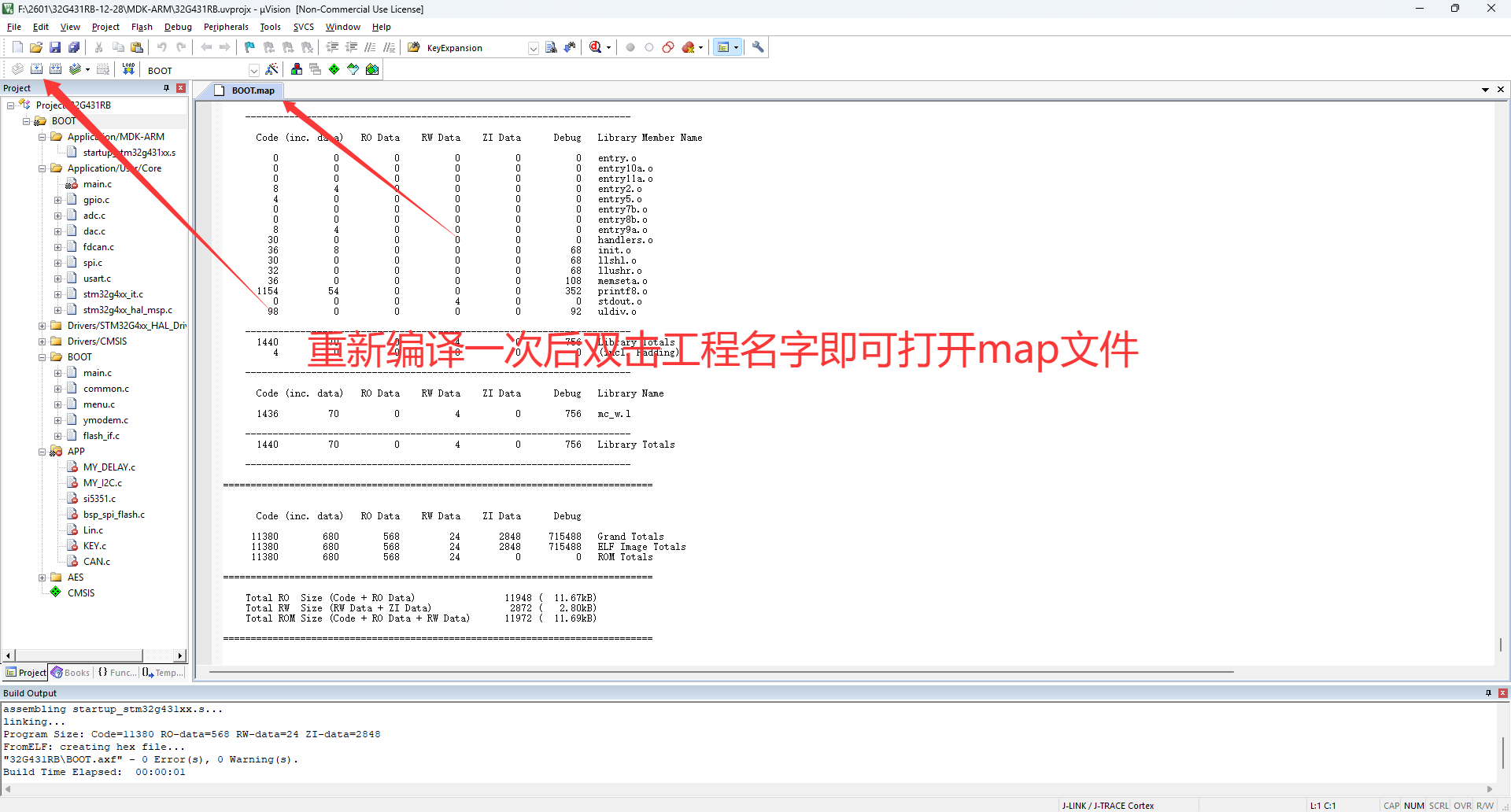The height and width of the screenshot is (812, 1511).
Task: Open the Flash menu
Action: [142, 27]
